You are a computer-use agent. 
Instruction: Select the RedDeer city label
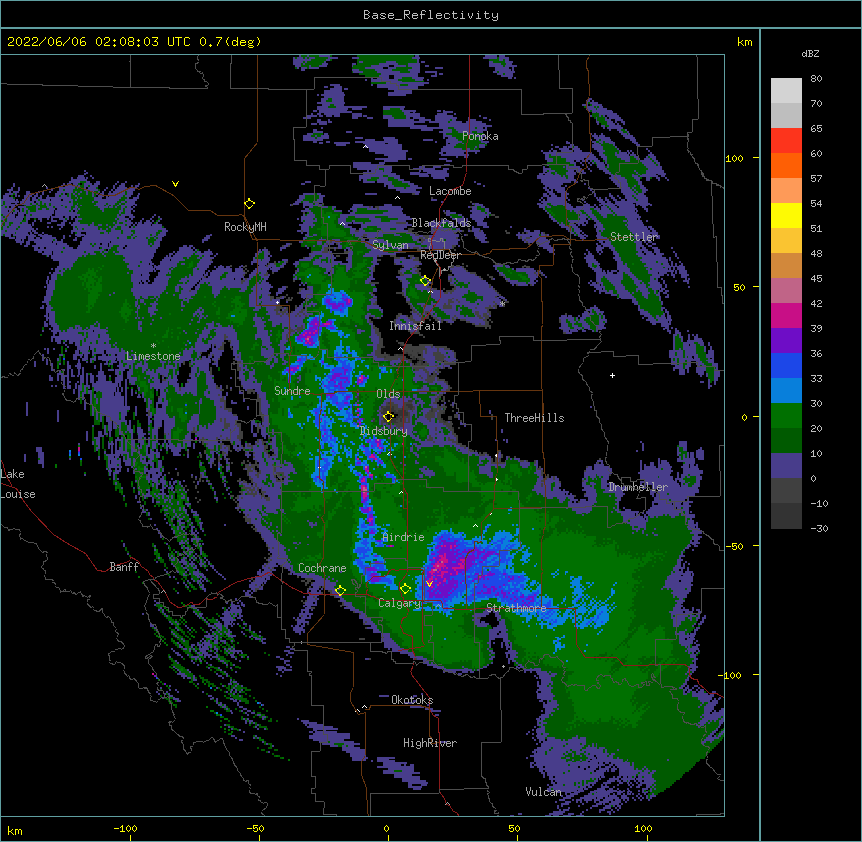pos(440,255)
